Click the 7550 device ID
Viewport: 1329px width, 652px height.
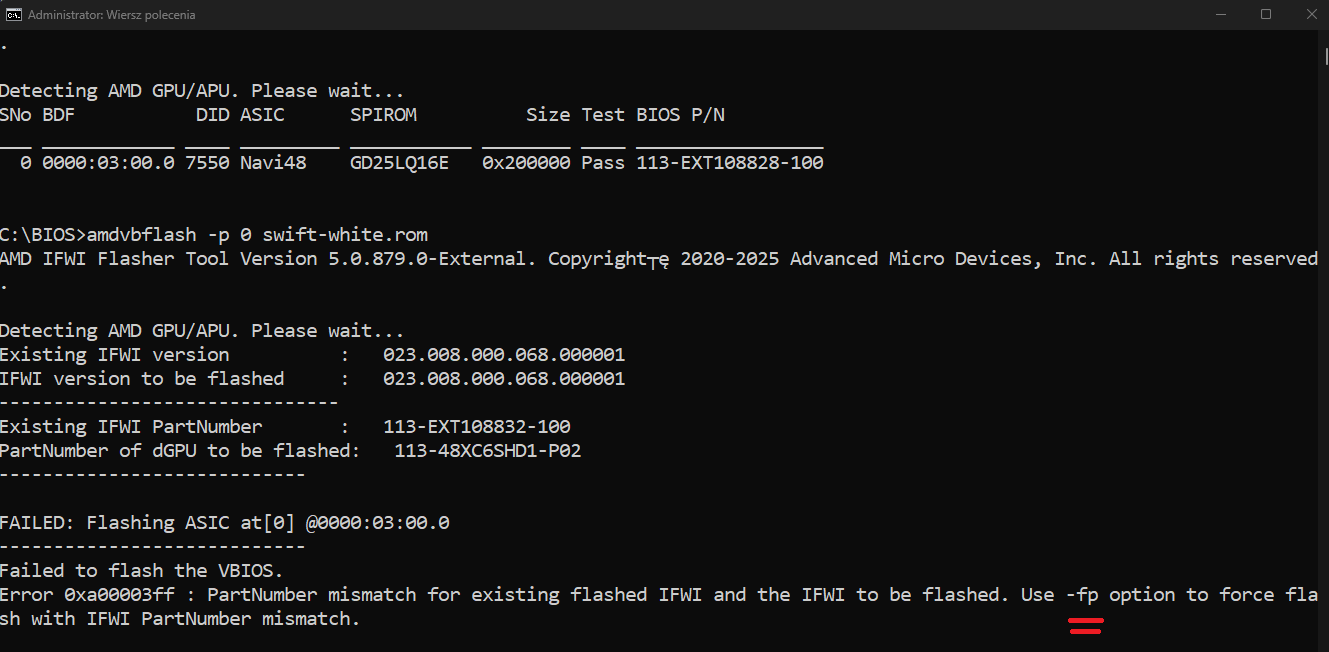point(207,163)
